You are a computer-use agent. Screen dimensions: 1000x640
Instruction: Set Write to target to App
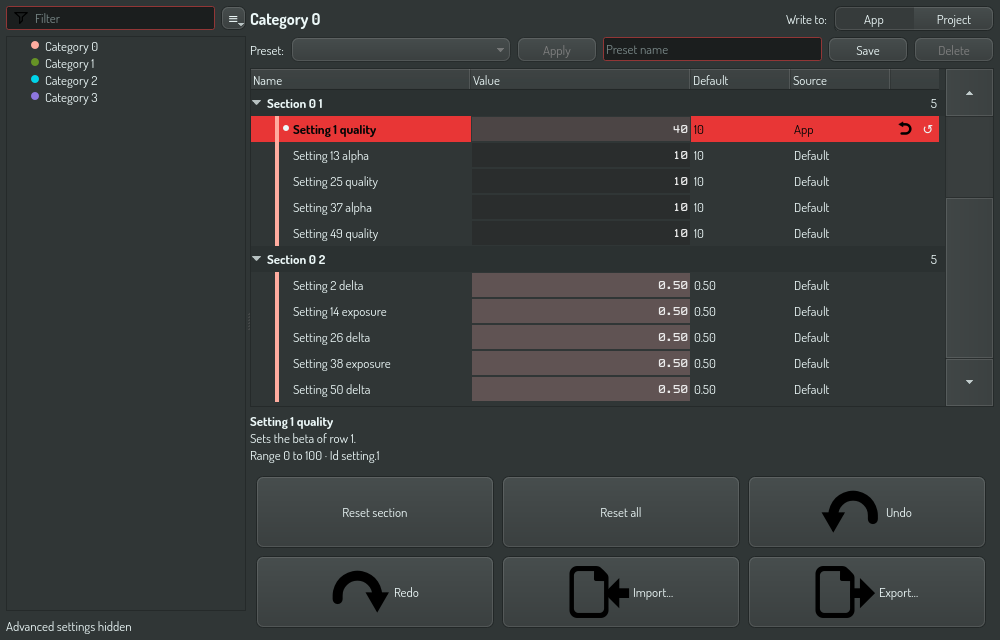[x=874, y=19]
